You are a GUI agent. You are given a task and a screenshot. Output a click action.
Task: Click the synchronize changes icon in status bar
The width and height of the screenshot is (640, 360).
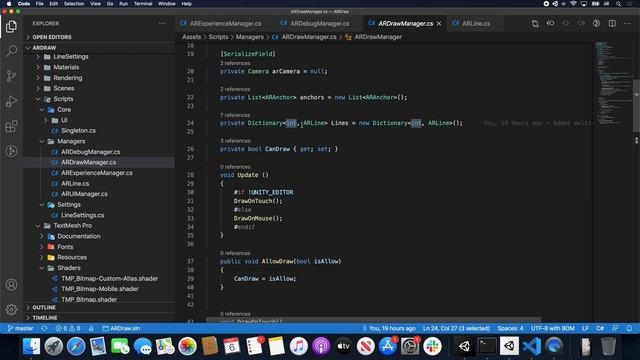[x=44, y=328]
